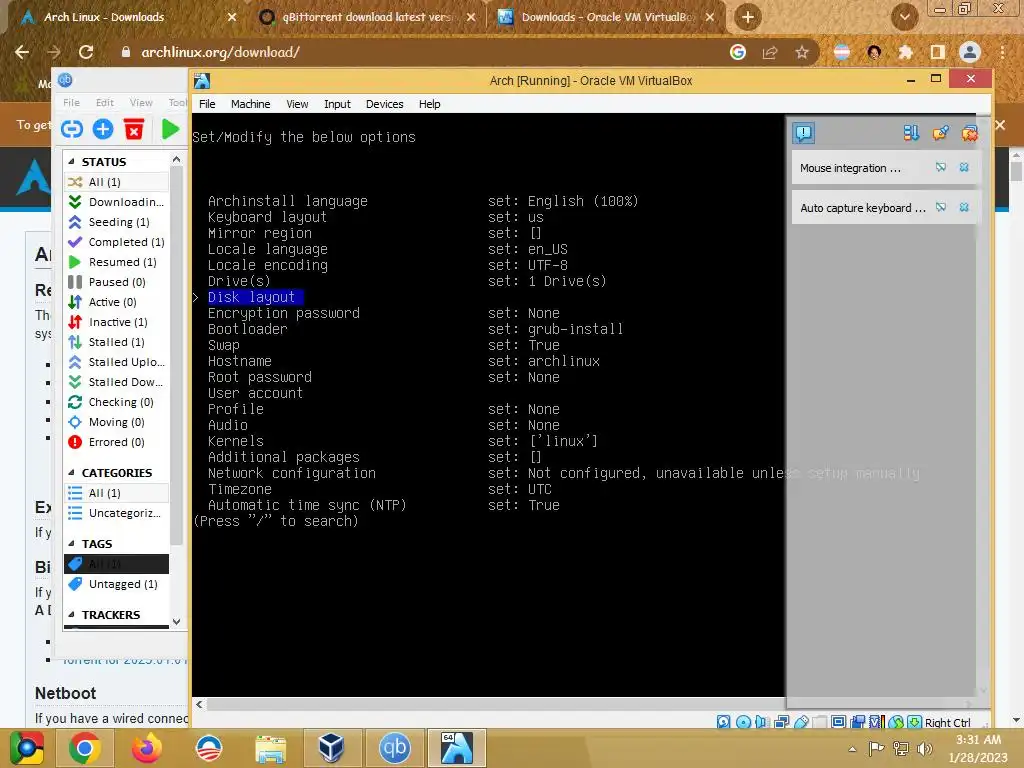Click the qBittorrent sidebar down scroll arrow
Image resolution: width=1024 pixels, height=768 pixels.
[x=176, y=621]
